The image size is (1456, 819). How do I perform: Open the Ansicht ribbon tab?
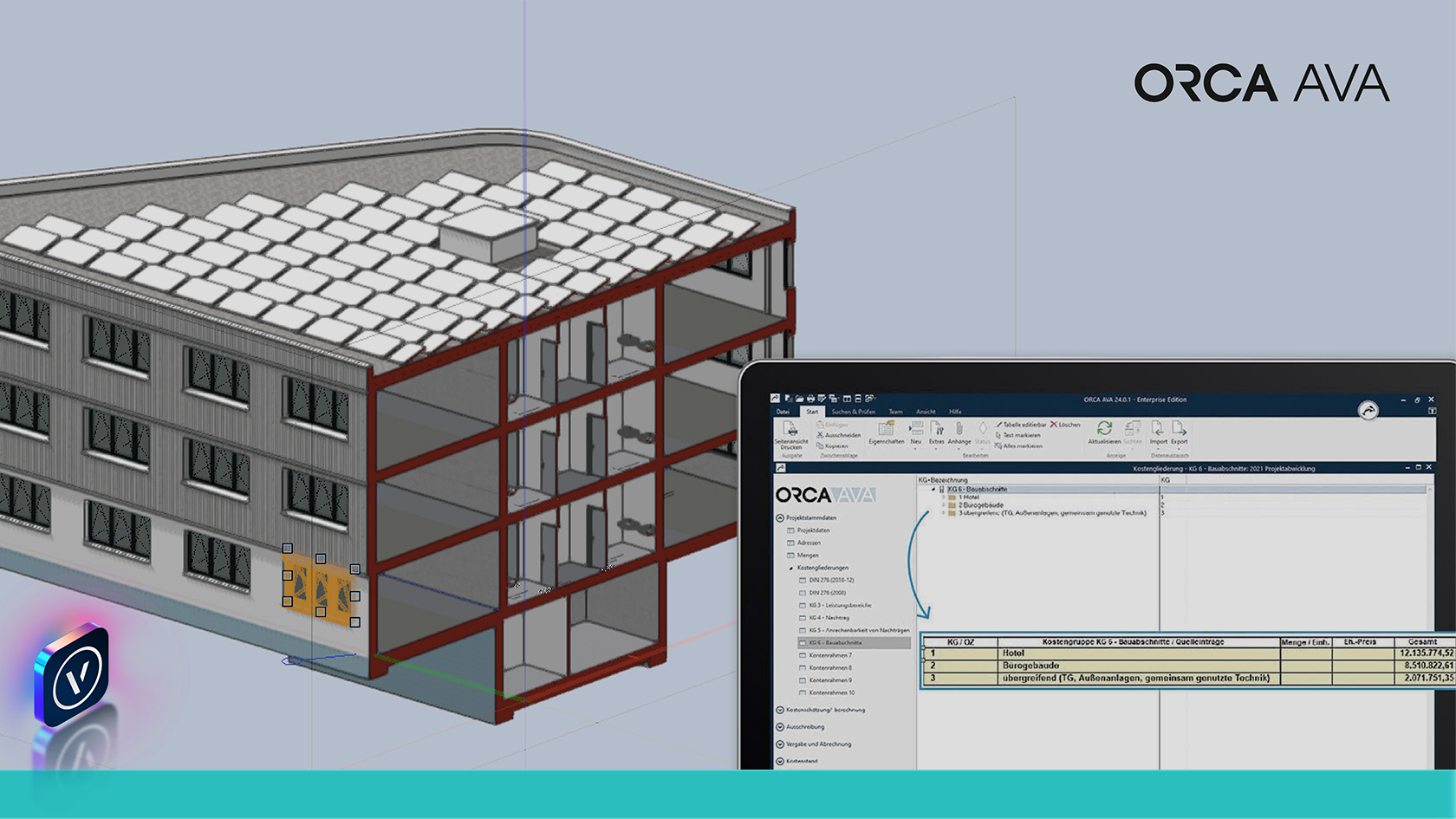[x=926, y=412]
